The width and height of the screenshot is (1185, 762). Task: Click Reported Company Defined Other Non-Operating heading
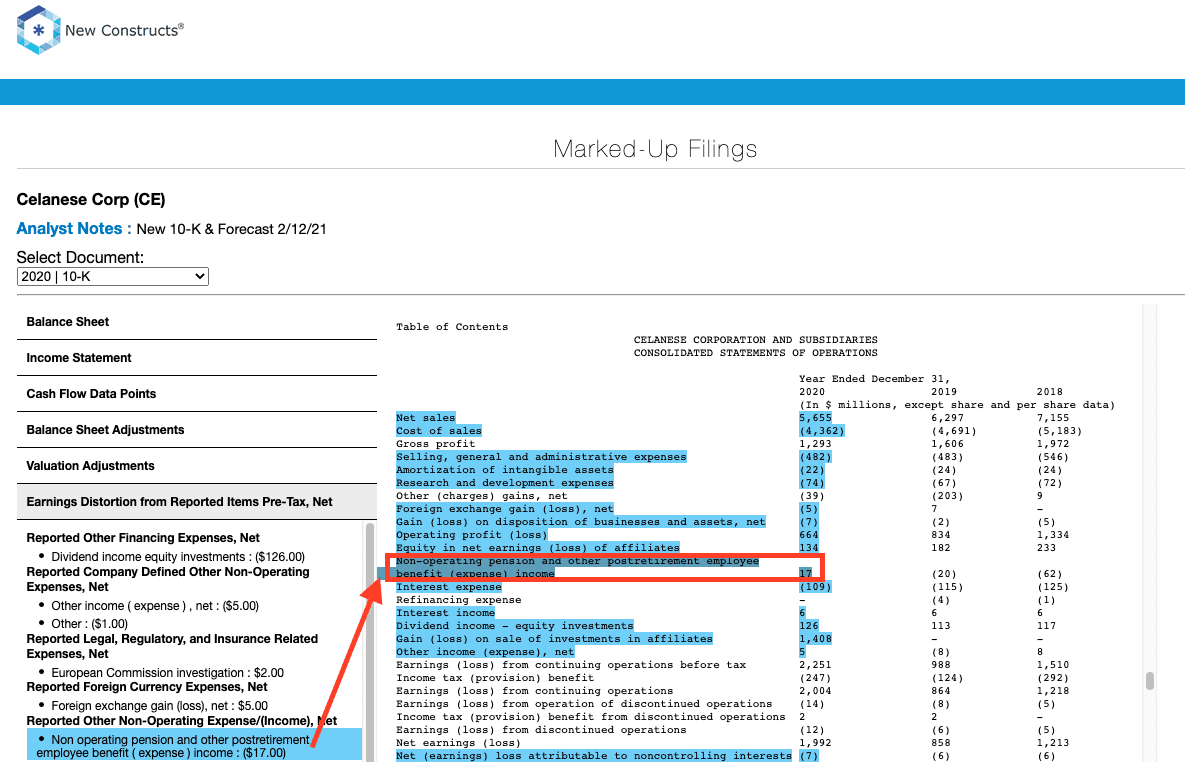click(x=168, y=580)
